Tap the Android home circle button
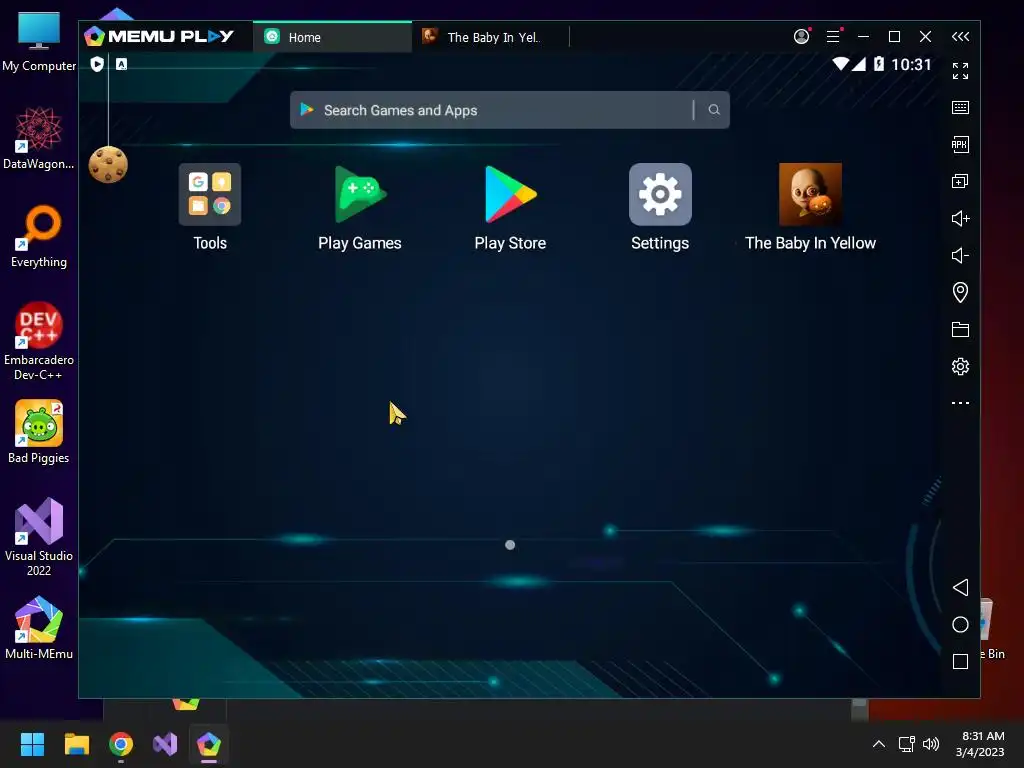This screenshot has width=1024, height=768. pos(960,624)
